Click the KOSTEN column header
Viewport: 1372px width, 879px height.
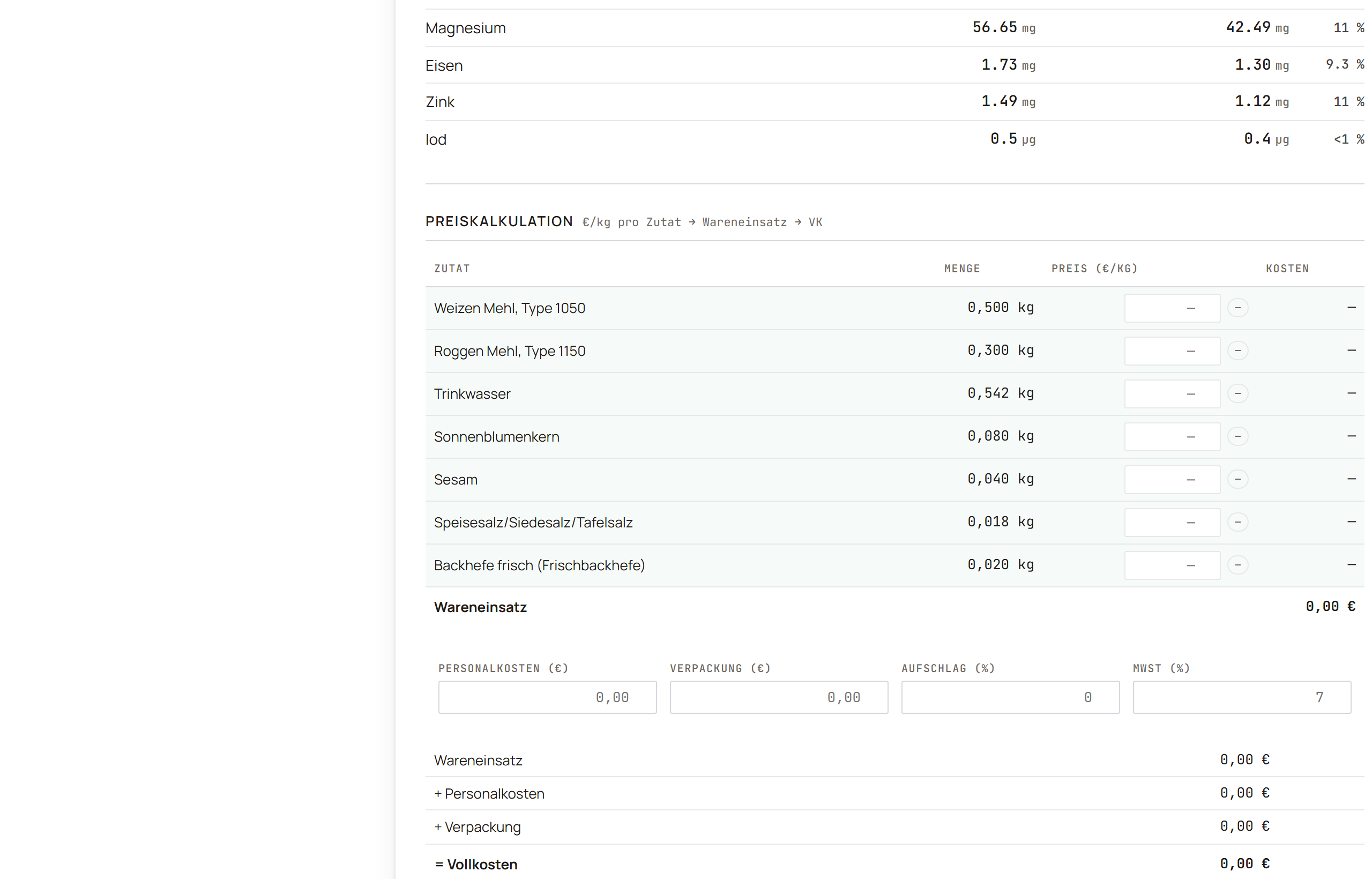click(x=1287, y=269)
